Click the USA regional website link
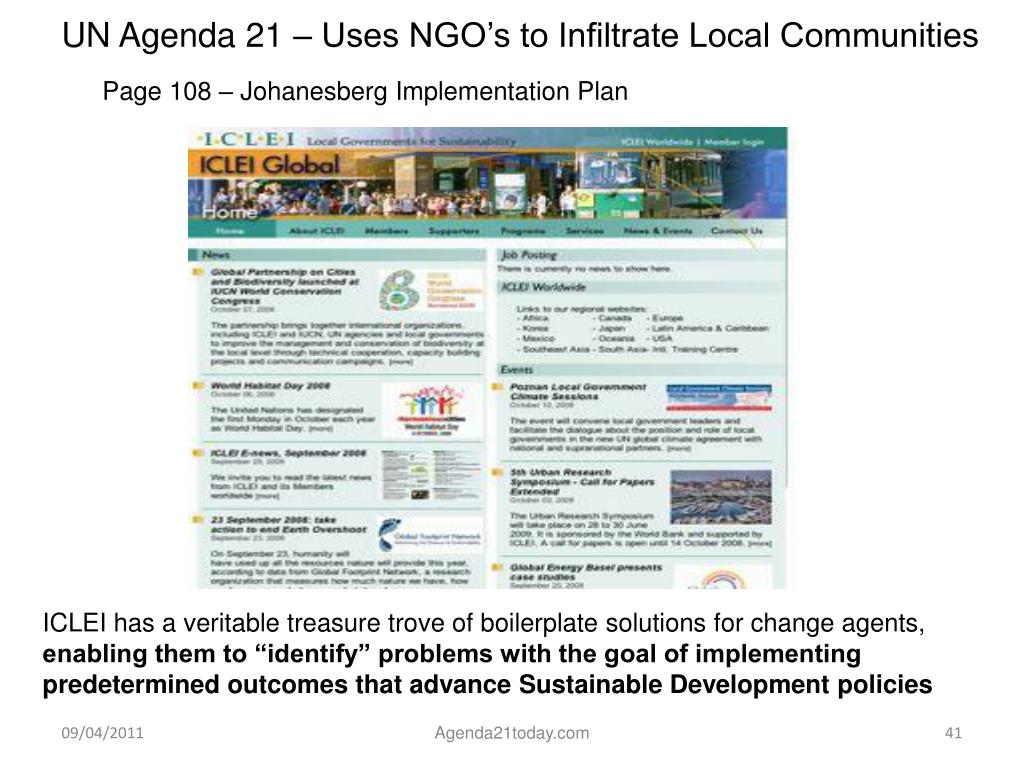The height and width of the screenshot is (768, 1024). [x=662, y=339]
